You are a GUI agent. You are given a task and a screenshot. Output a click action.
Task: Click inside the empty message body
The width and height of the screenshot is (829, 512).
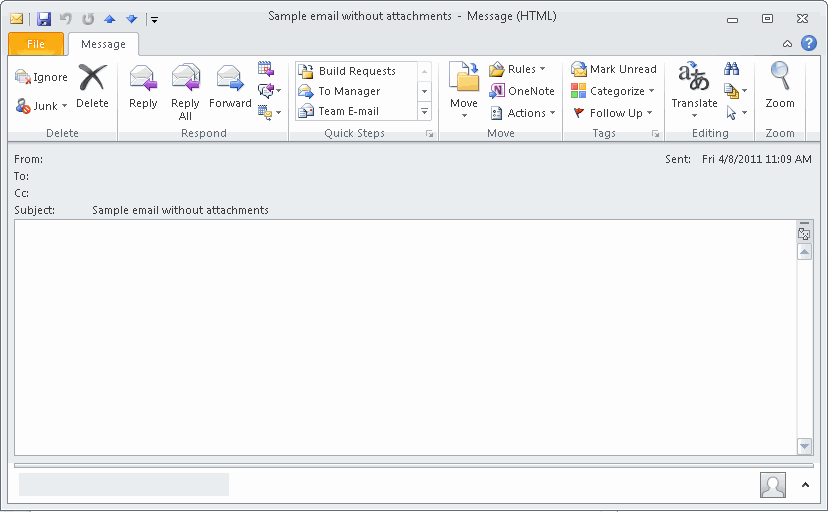[406, 337]
